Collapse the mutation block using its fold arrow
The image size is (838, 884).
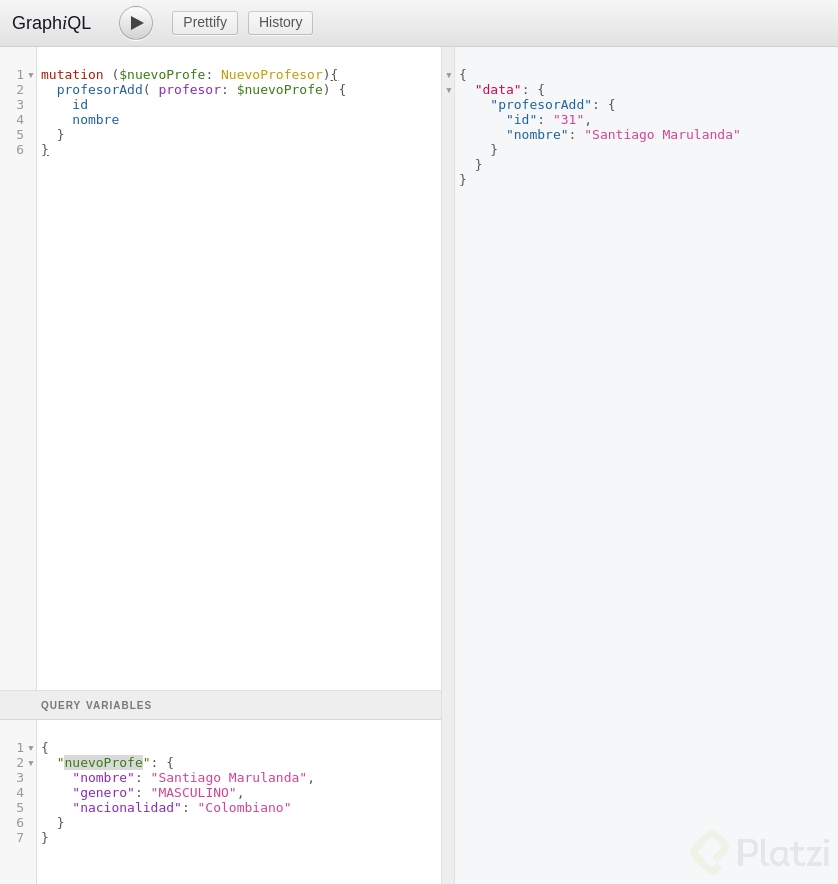(31, 74)
